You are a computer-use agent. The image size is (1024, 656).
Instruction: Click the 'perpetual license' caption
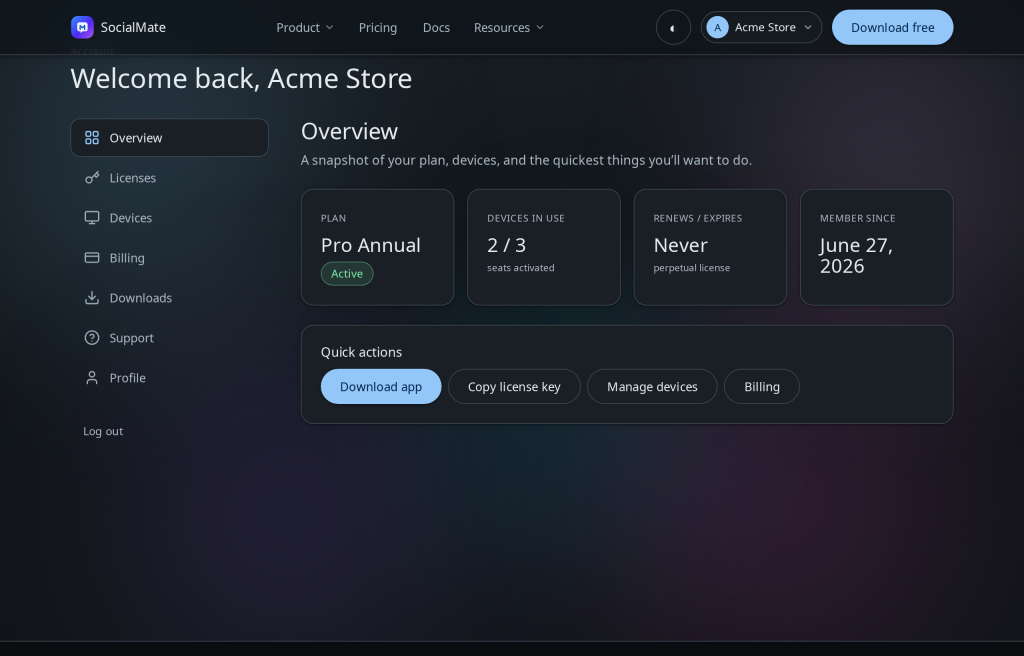pos(692,268)
